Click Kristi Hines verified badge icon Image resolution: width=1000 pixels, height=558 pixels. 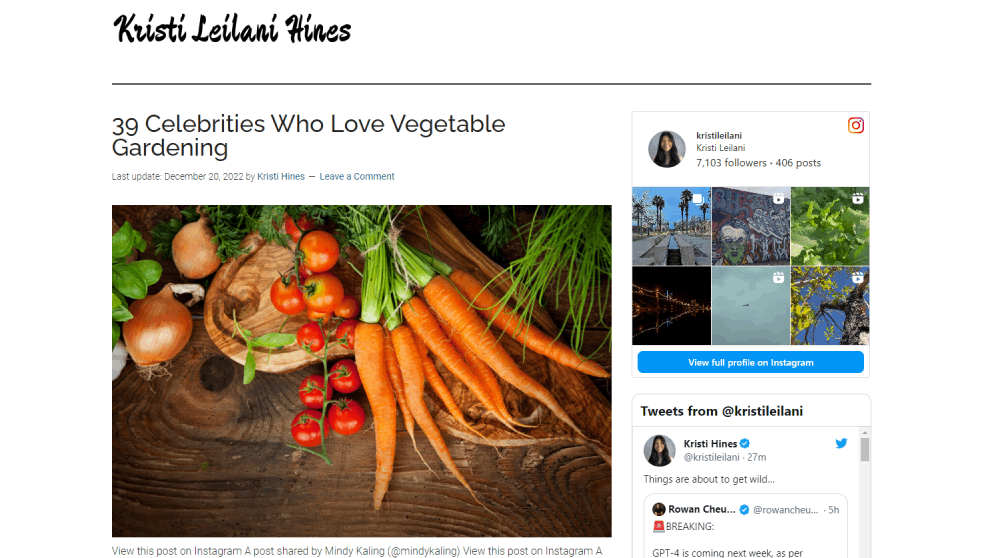pos(745,444)
